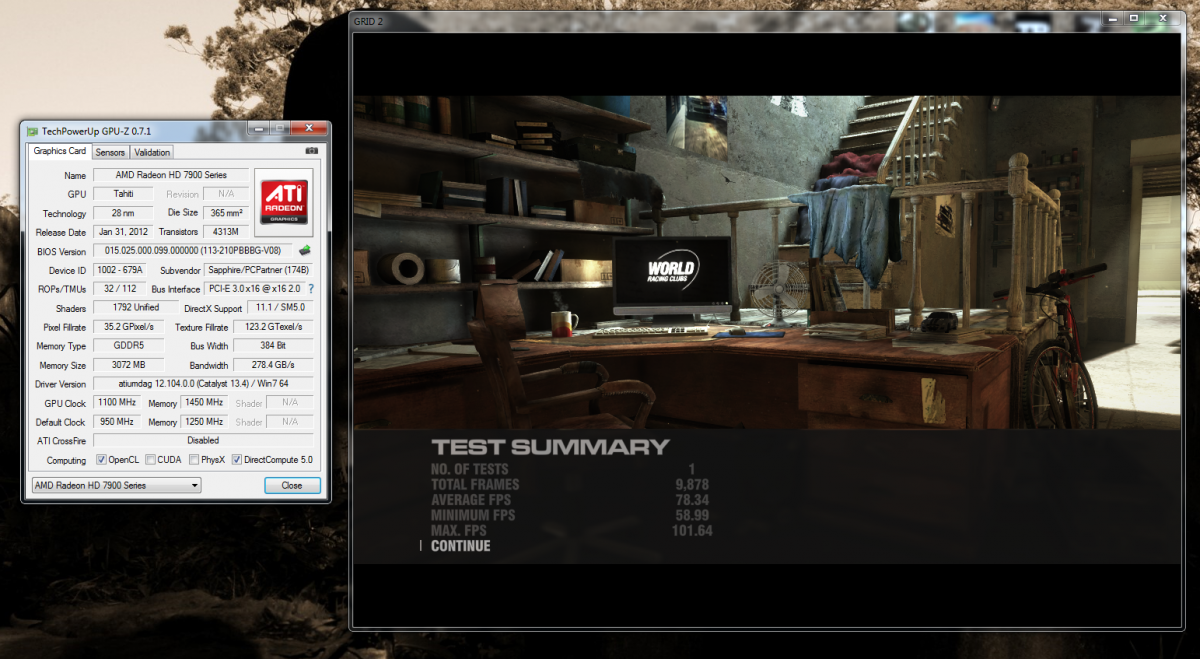This screenshot has width=1200, height=659.
Task: Click the Transistors 4313M value
Action: [x=226, y=232]
